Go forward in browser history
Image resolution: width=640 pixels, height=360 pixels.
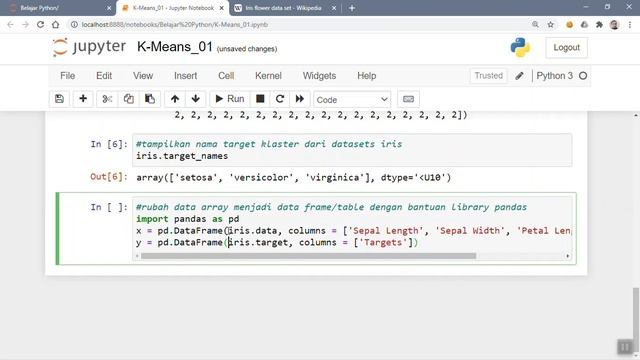(25, 24)
